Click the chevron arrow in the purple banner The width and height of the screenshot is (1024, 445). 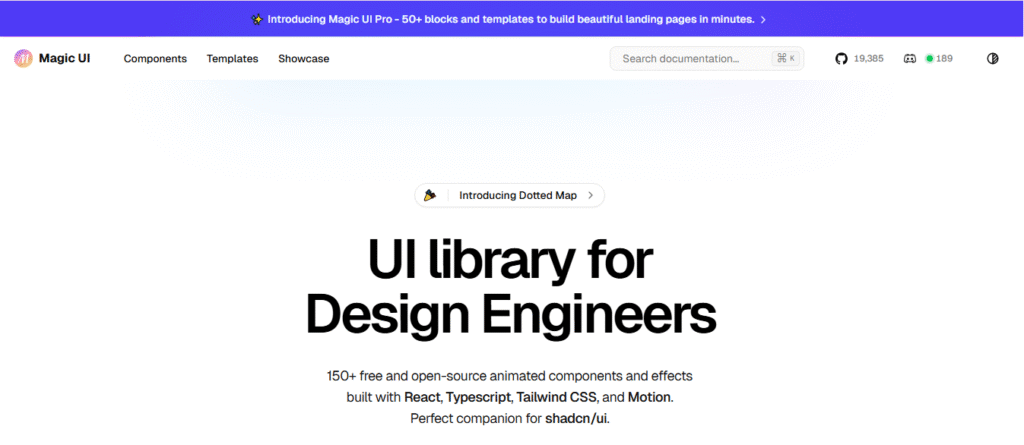763,20
